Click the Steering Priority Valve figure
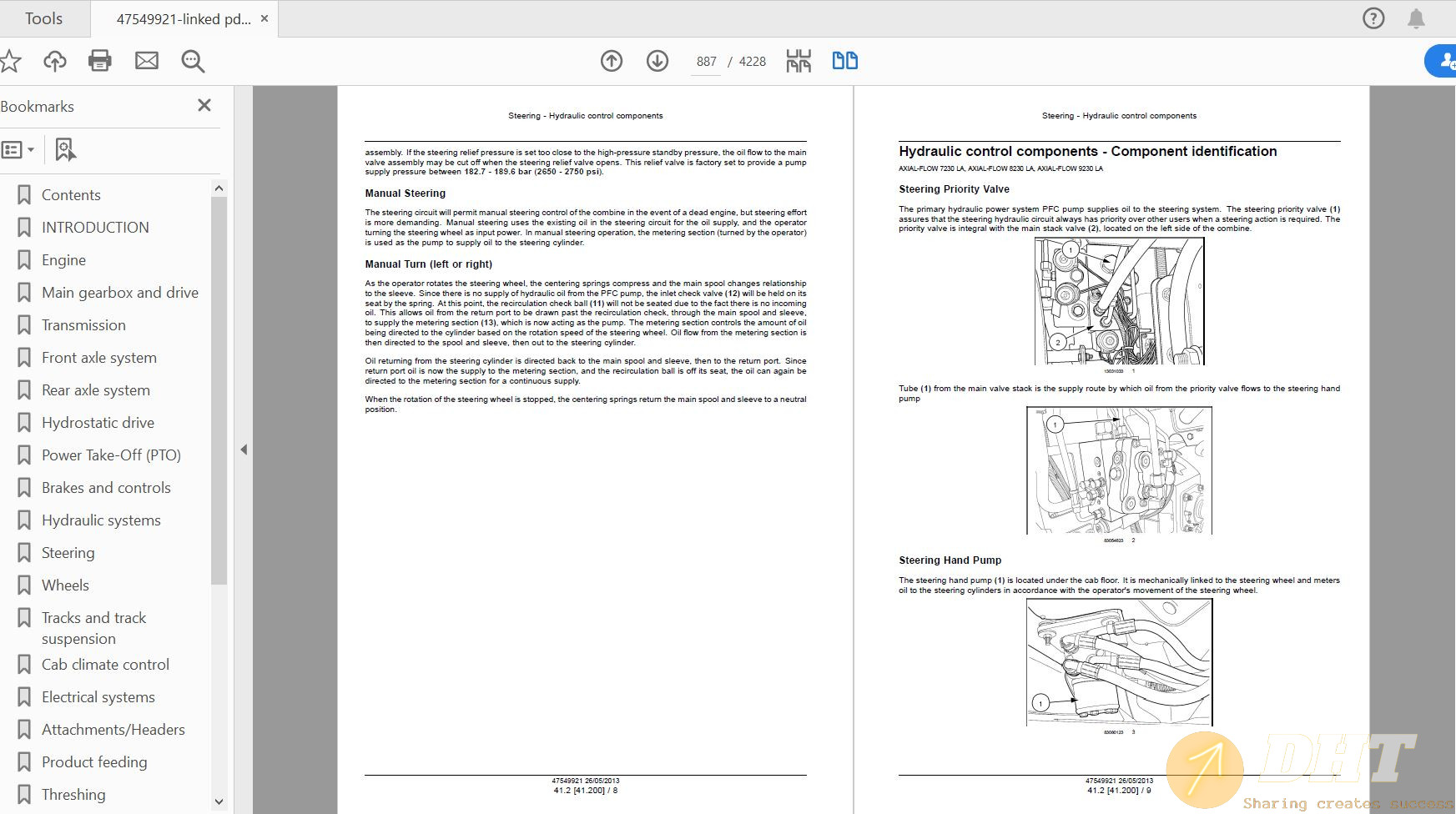Viewport: 1456px width, 814px height. pyautogui.click(x=1119, y=301)
